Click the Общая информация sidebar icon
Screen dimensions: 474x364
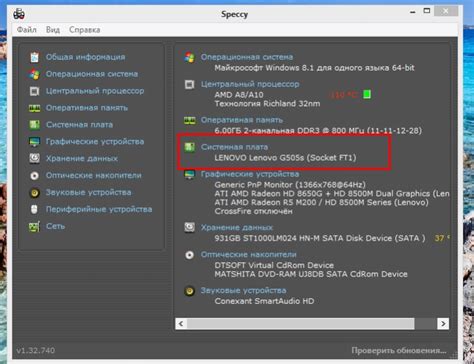(x=34, y=57)
